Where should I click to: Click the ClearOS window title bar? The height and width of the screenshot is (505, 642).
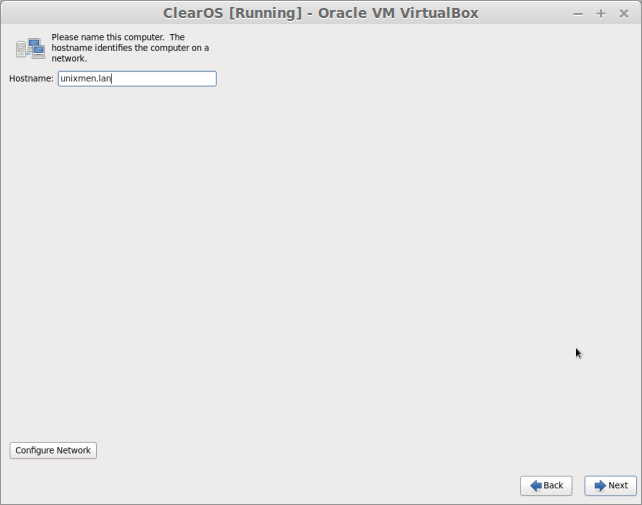point(321,13)
